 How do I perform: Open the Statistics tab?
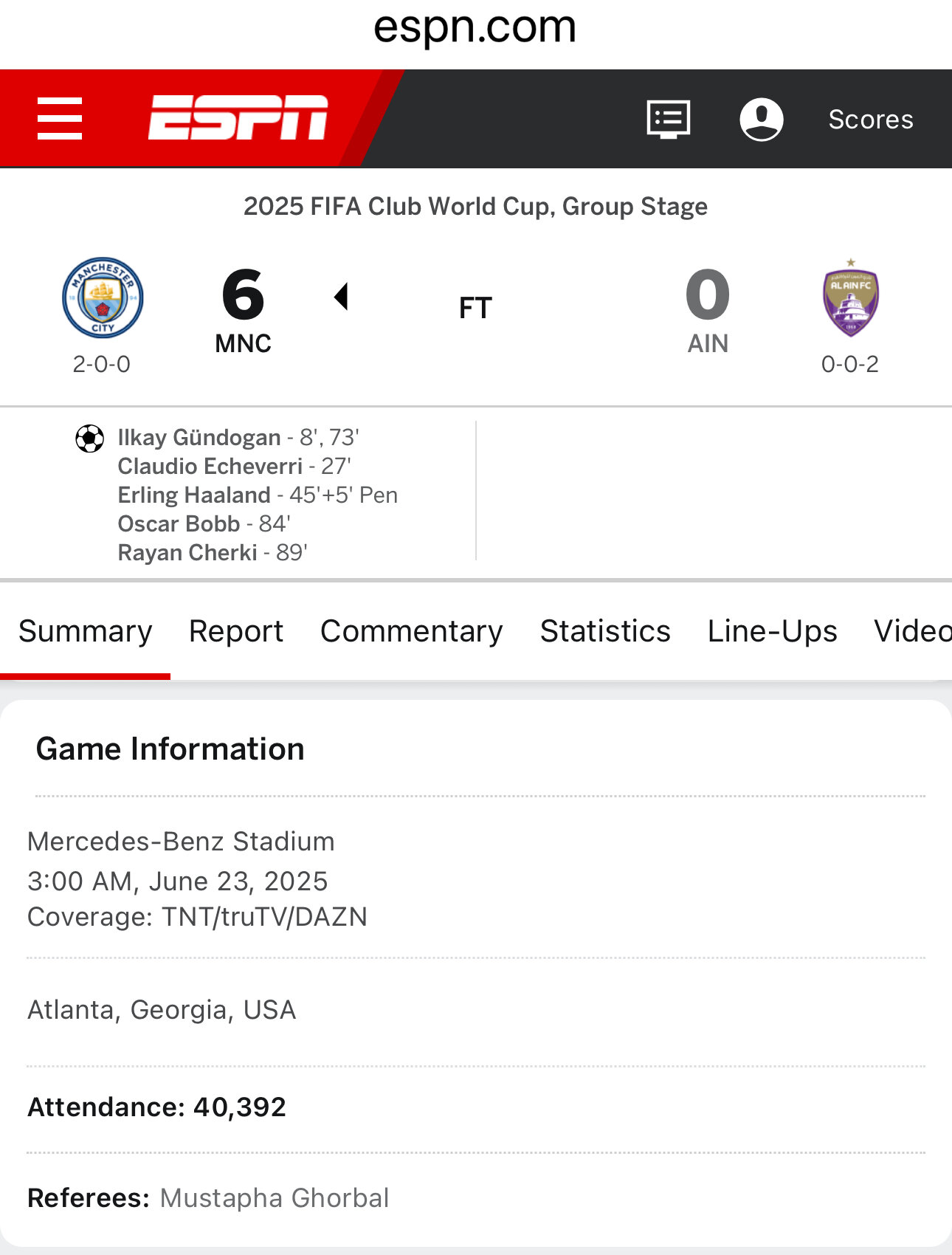(605, 631)
